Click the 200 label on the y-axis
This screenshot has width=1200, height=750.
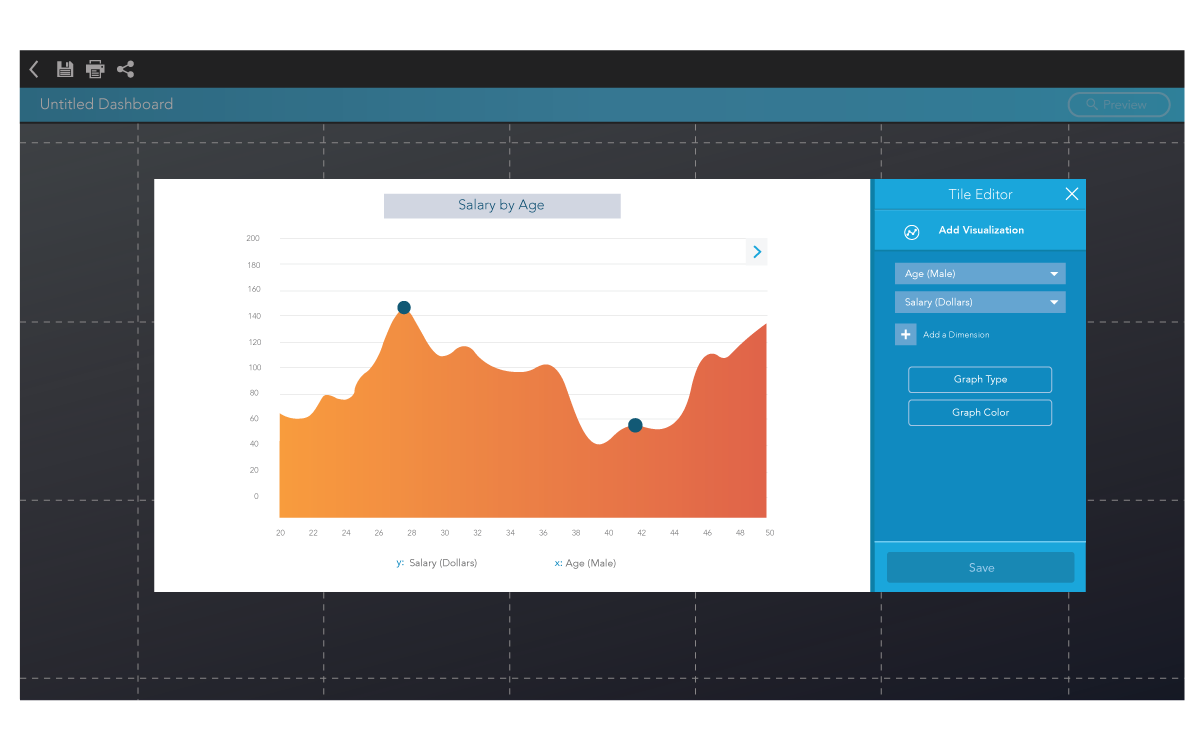pos(253,238)
